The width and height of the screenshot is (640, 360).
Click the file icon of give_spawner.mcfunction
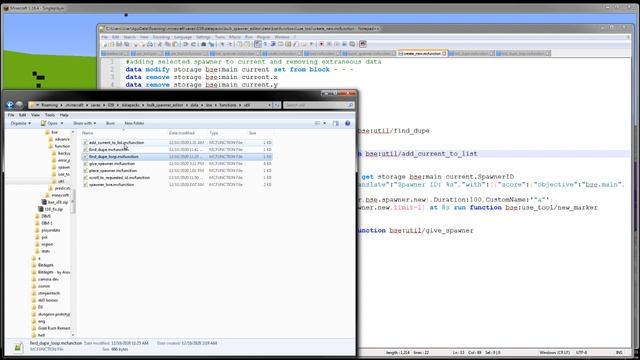pos(85,164)
